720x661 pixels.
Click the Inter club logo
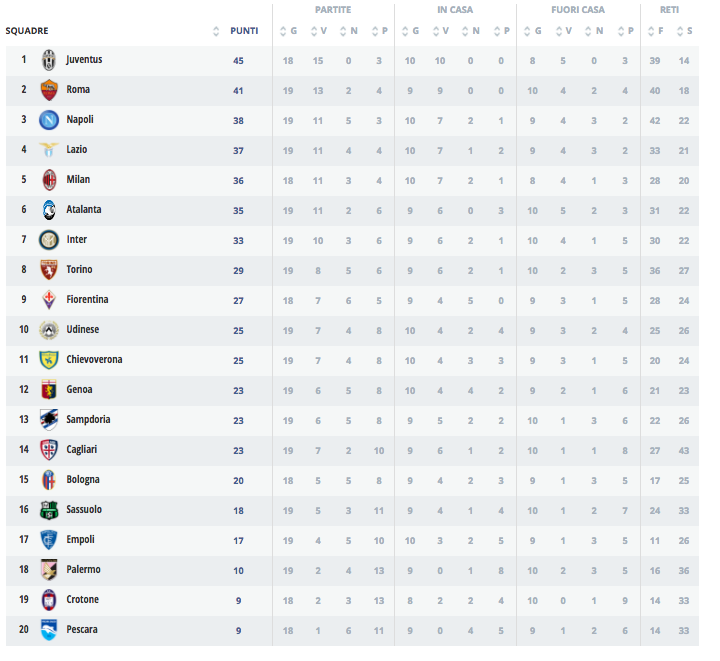point(48,240)
